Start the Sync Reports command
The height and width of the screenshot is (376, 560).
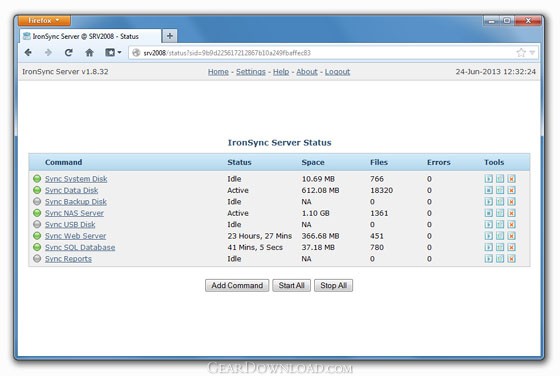point(489,259)
